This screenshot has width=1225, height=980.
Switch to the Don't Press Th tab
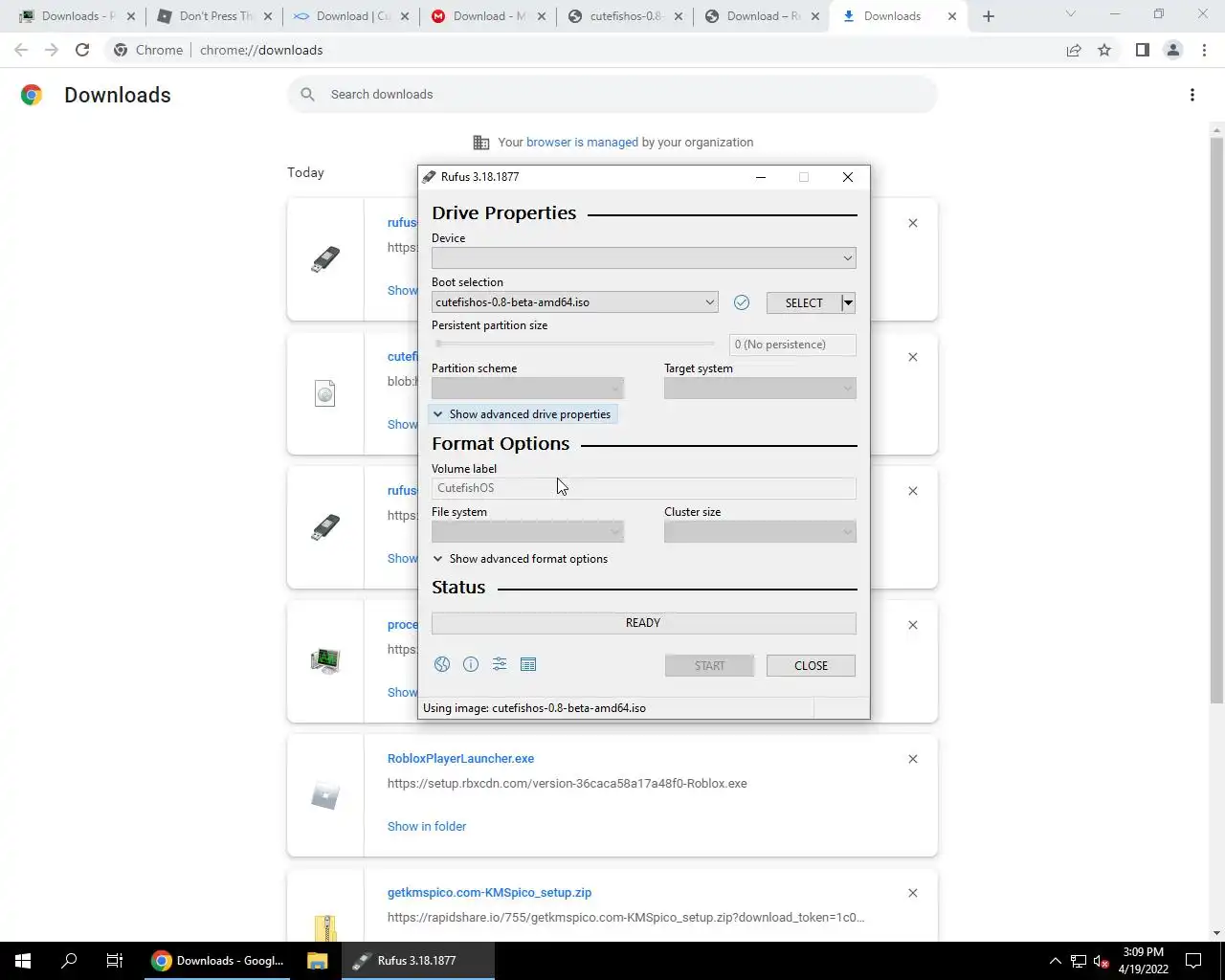pyautogui.click(x=215, y=16)
